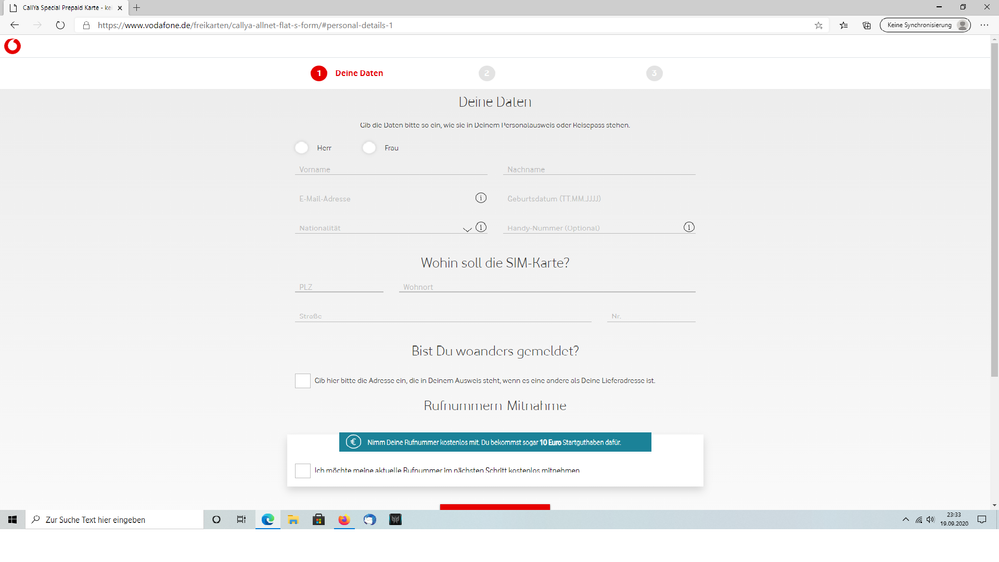Screen dimensions: 999x562
Task: Click the Geburtsdatum input field
Action: pos(599,198)
